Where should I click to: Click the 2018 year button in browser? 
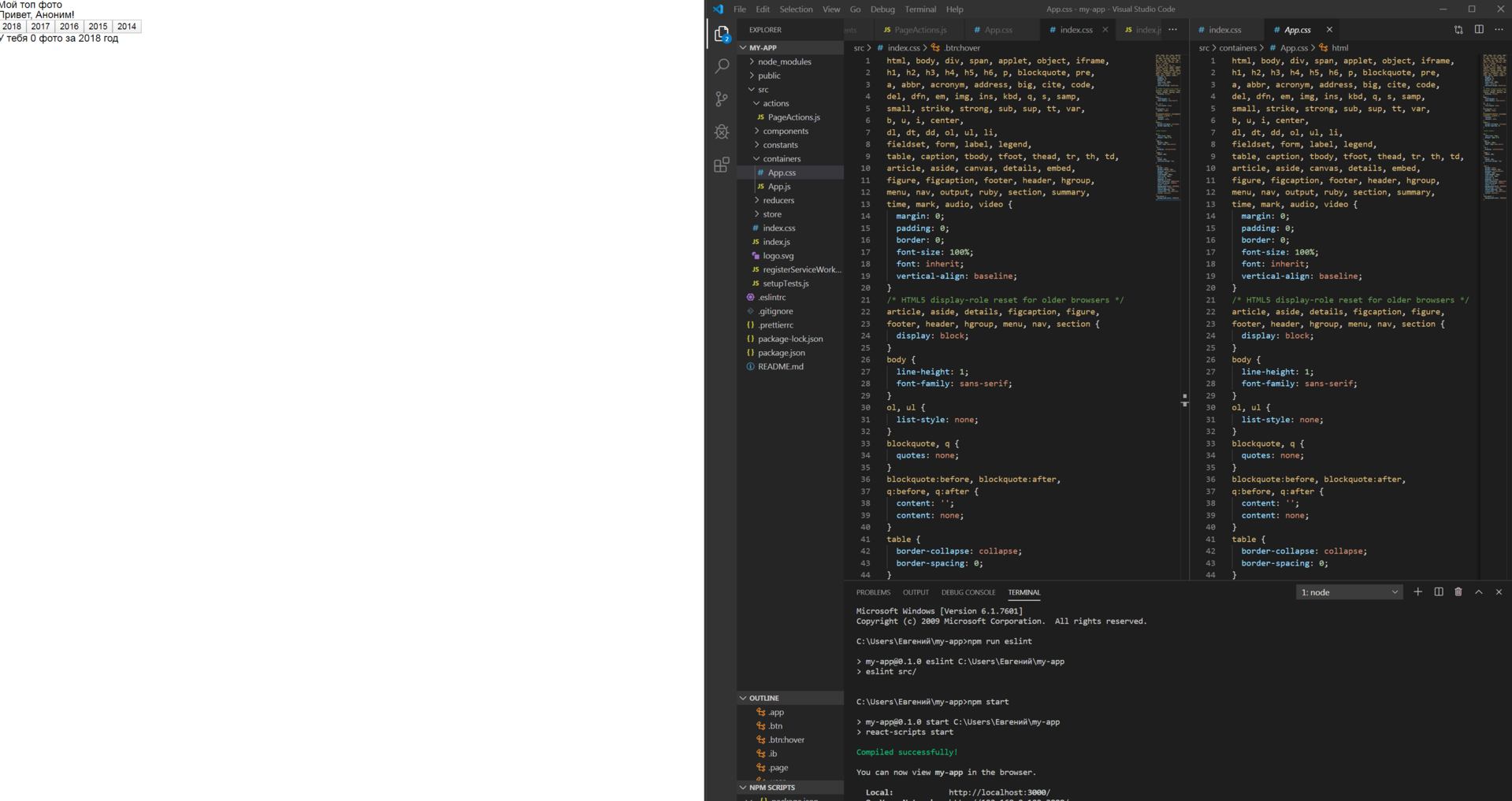13,27
